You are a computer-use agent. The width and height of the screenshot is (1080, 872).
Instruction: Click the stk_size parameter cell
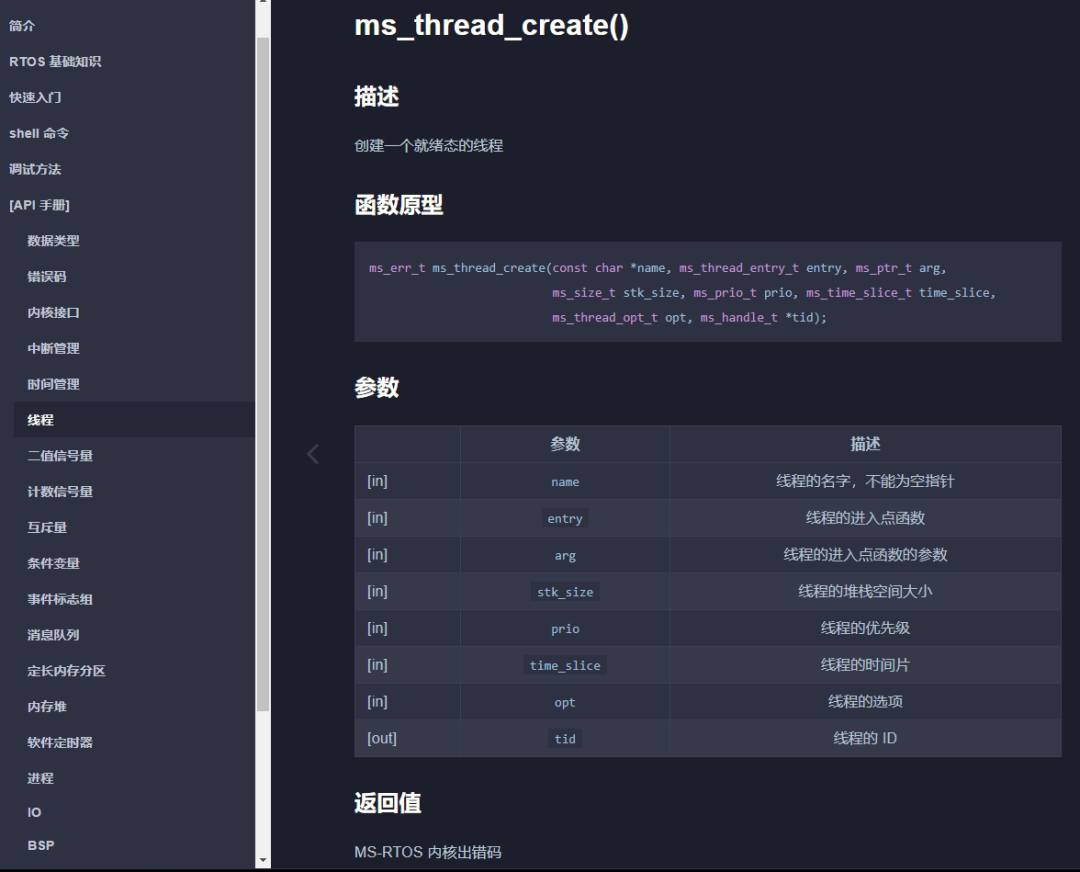coord(565,592)
